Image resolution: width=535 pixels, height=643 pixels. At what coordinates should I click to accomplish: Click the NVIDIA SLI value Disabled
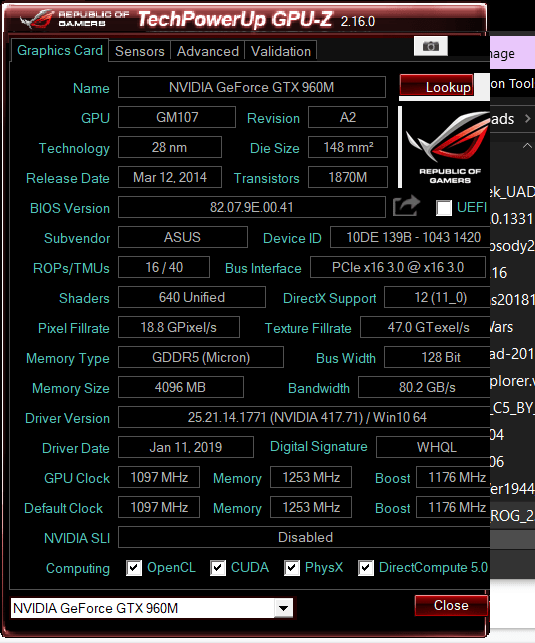coord(304,537)
